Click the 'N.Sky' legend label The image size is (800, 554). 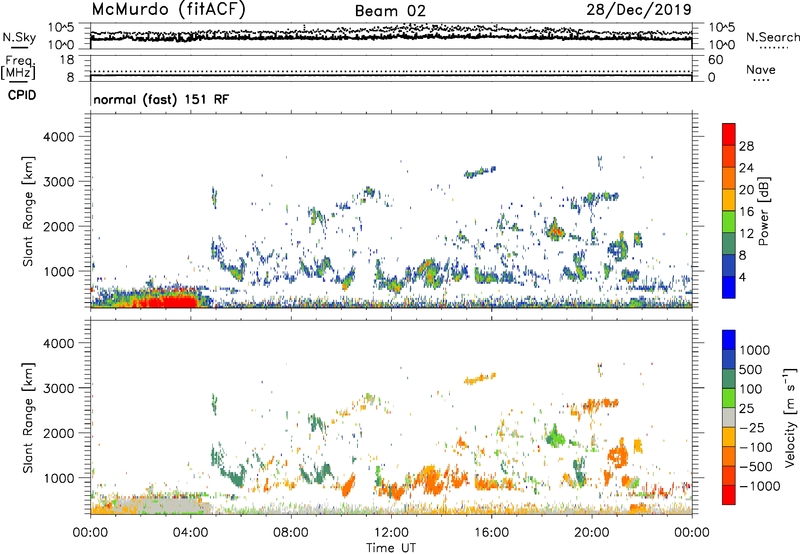(19, 37)
